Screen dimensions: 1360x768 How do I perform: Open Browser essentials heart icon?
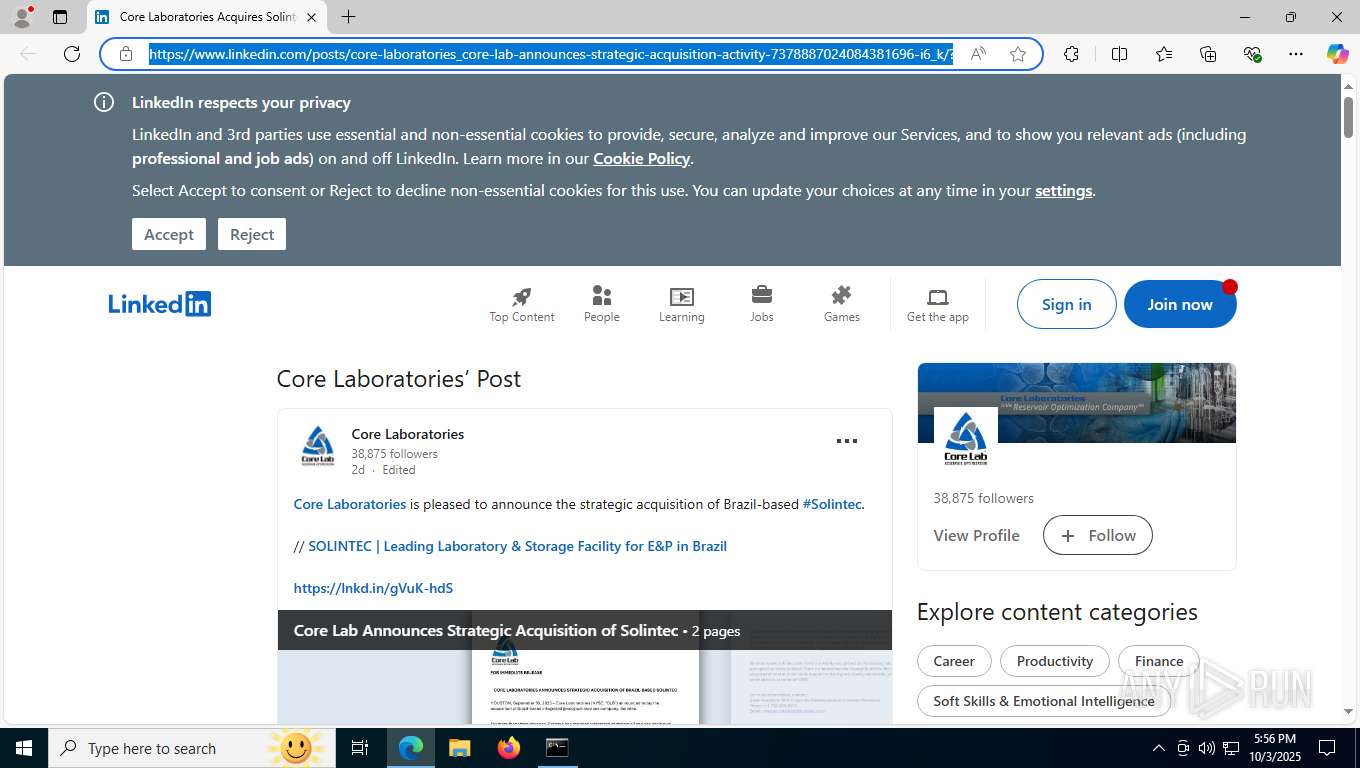pyautogui.click(x=1252, y=54)
